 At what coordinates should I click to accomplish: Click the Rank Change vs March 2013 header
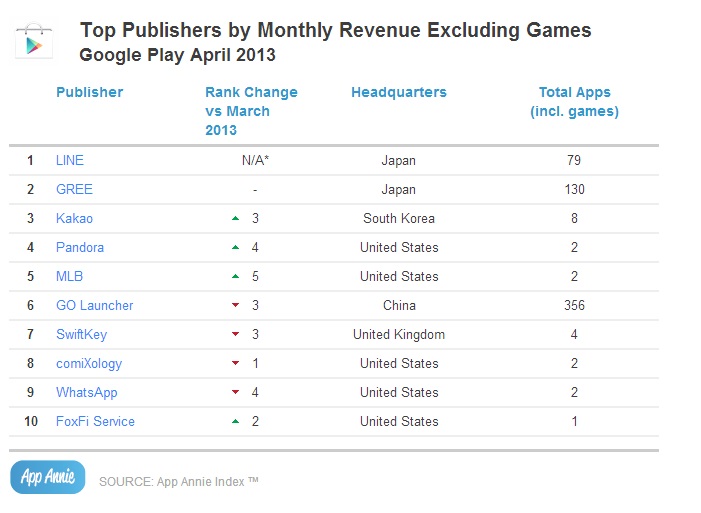(251, 111)
